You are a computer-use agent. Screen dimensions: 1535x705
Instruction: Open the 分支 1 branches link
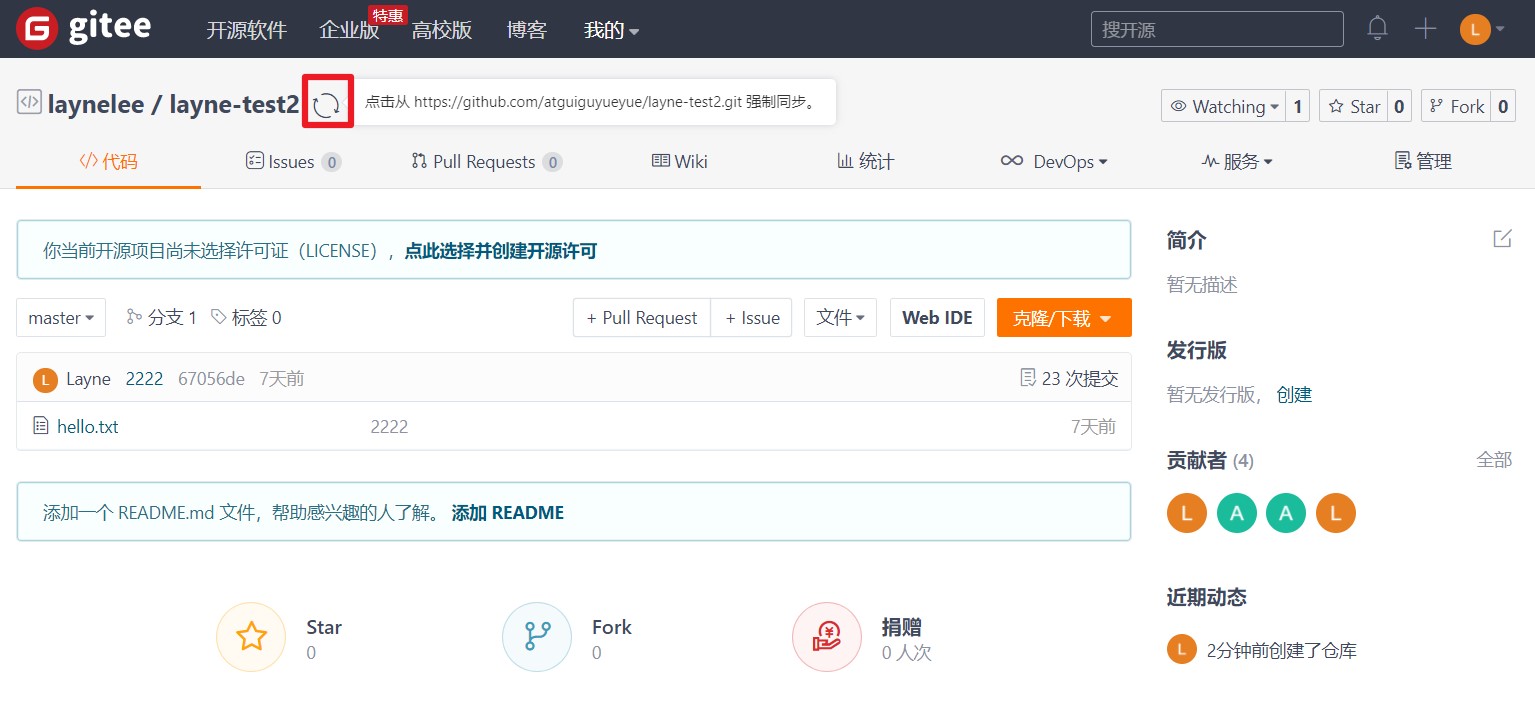[161, 317]
